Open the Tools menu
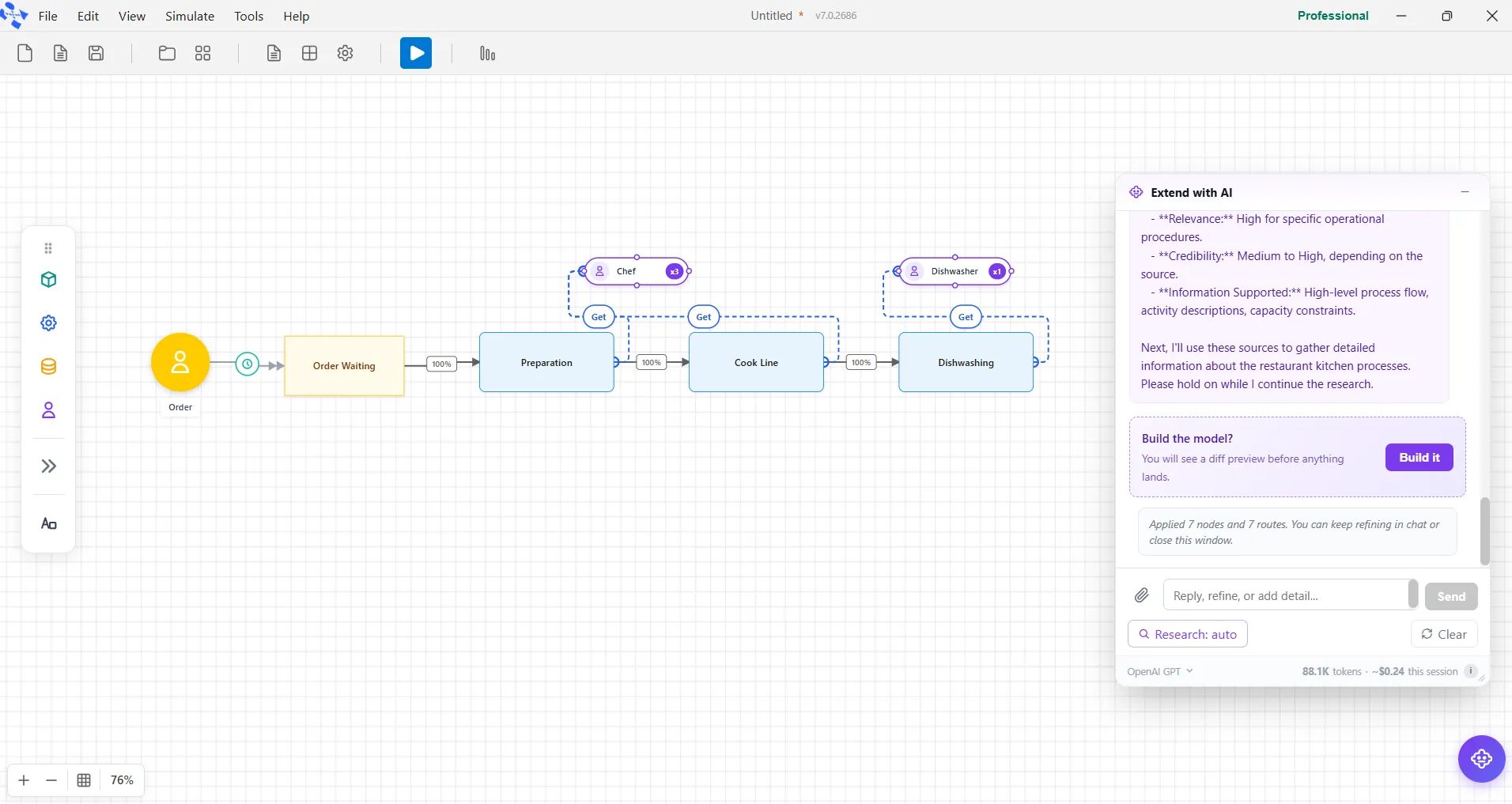Viewport: 1512px width, 804px height. pos(248,16)
